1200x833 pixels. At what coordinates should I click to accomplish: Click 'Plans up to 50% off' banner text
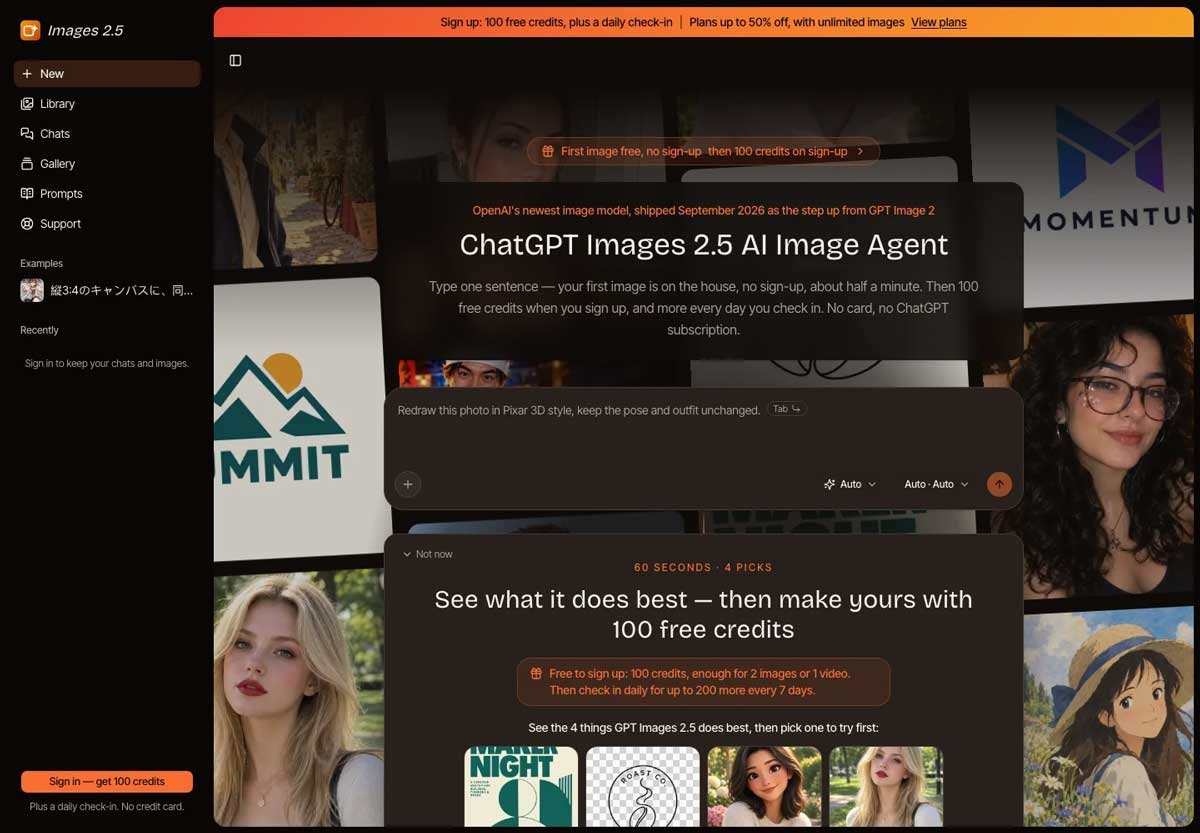[x=797, y=22]
